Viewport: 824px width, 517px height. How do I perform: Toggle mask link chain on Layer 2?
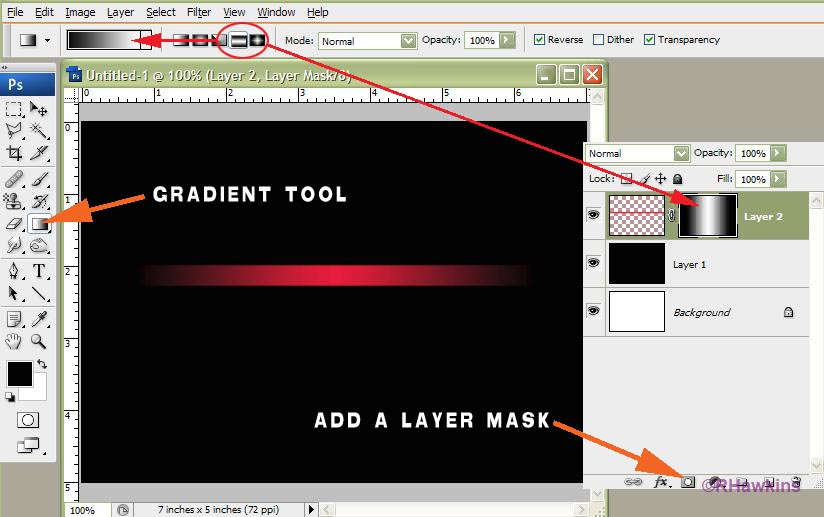(x=672, y=215)
